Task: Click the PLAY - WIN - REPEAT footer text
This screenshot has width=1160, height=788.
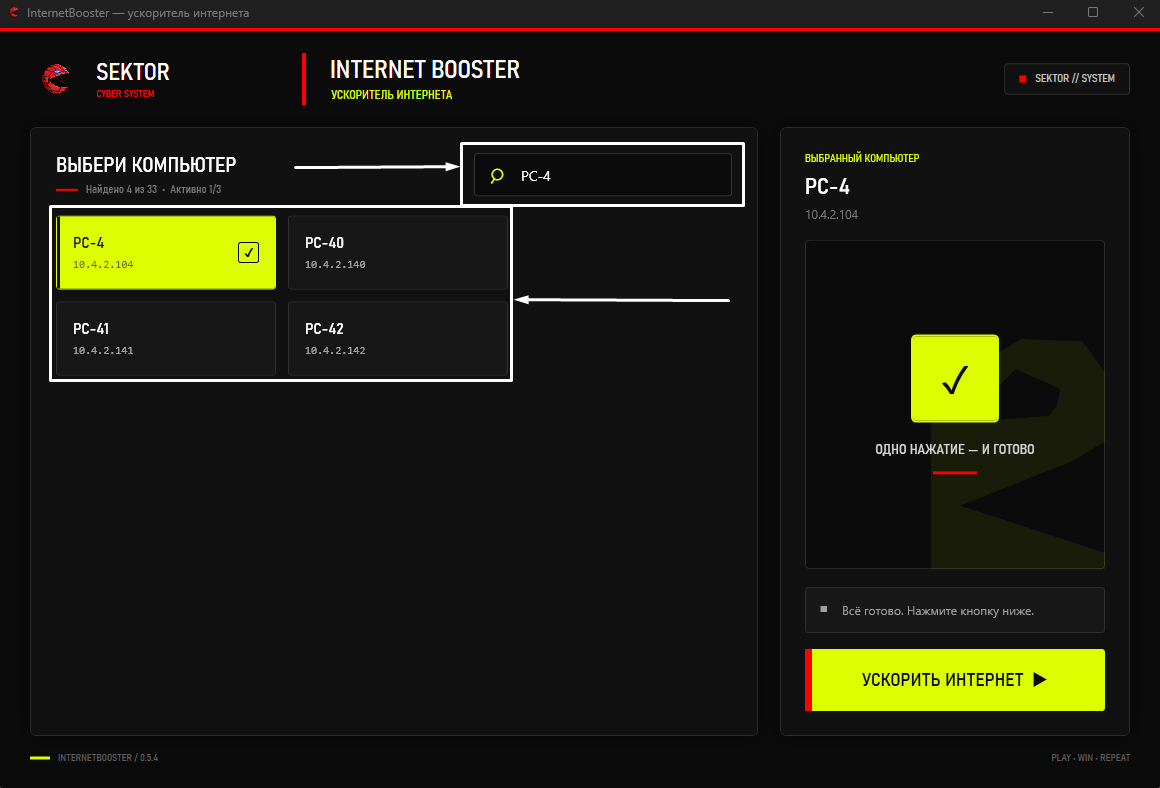Action: 1090,758
